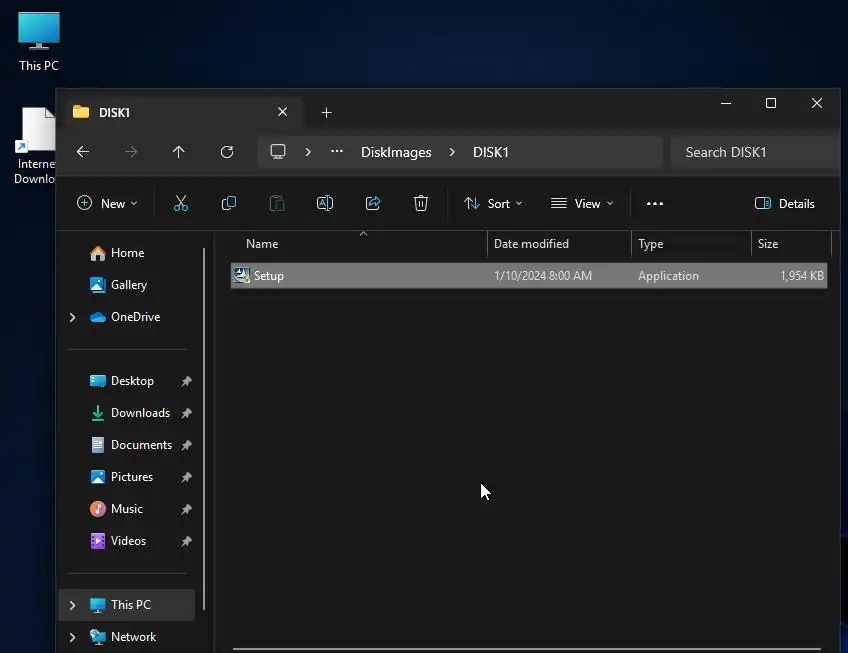Select the Internet Download shortcut on desktop
Screen dimensions: 848x653
pyautogui.click(x=35, y=146)
